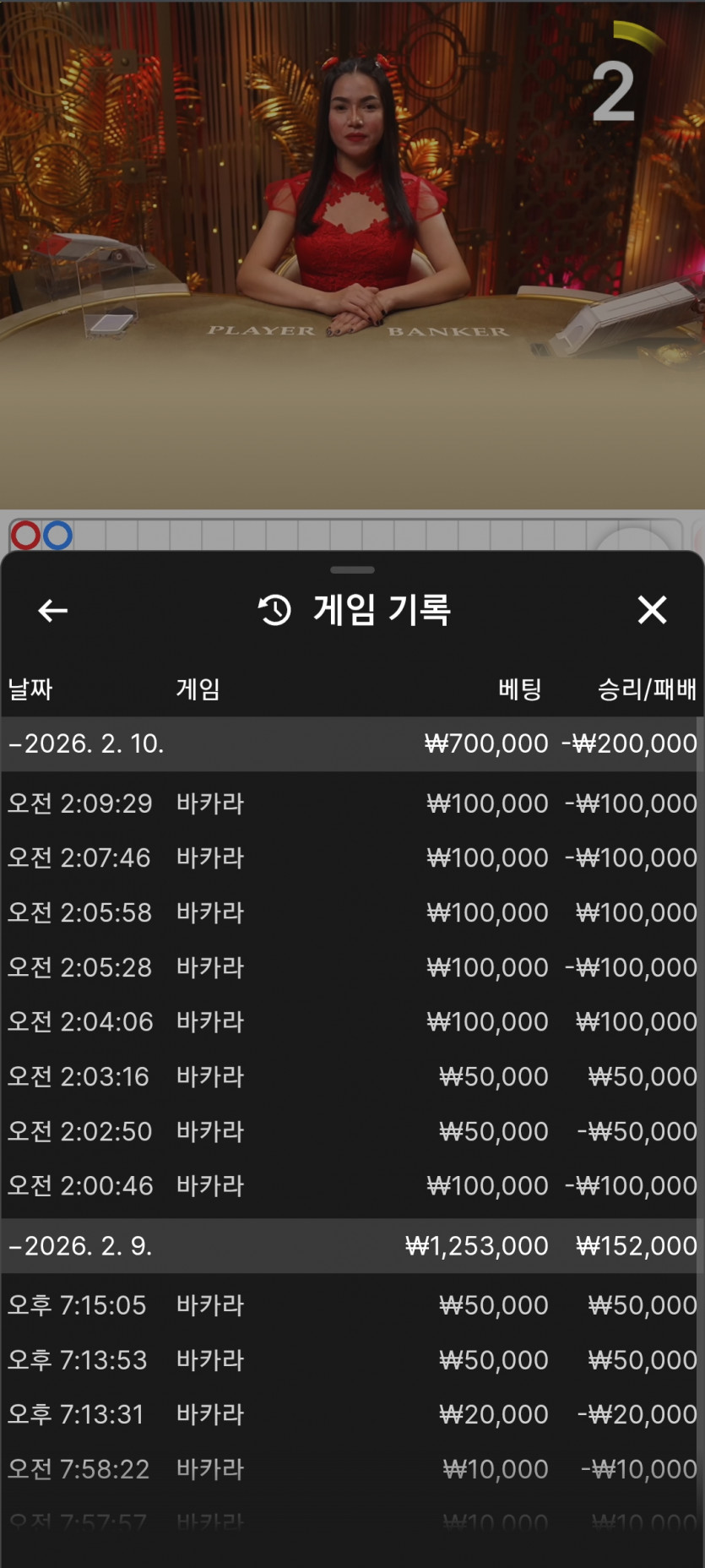Tap the panel drag handle above the title

click(352, 570)
